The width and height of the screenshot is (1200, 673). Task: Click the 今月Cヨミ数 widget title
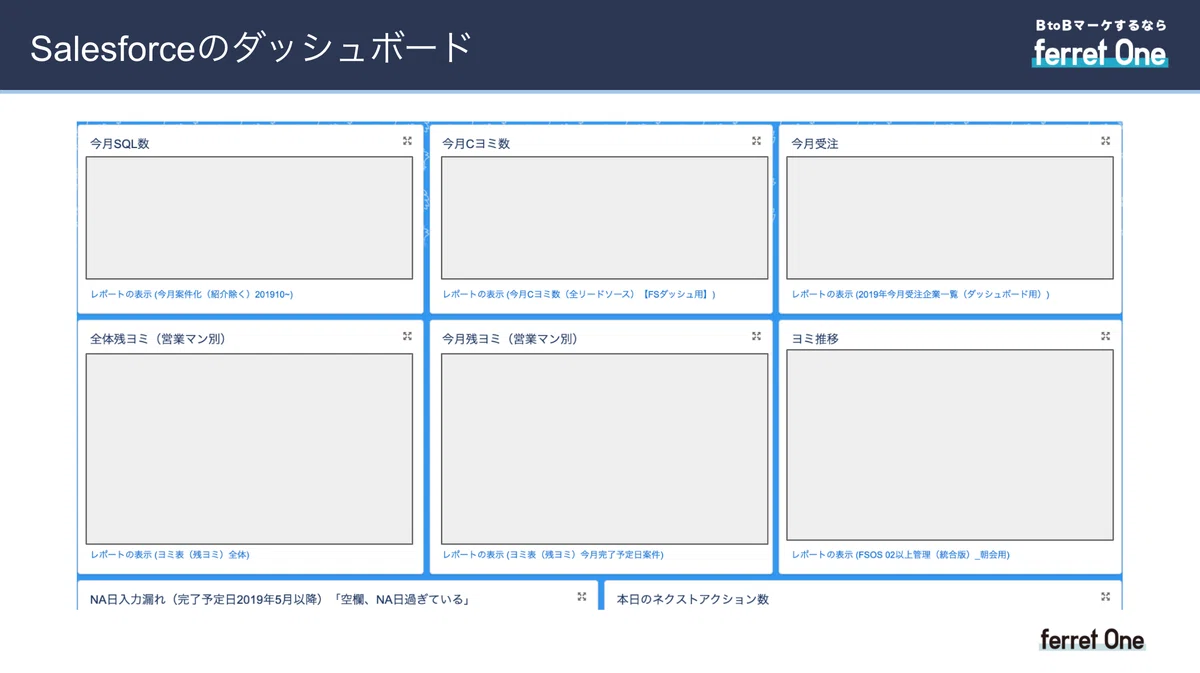pyautogui.click(x=476, y=144)
